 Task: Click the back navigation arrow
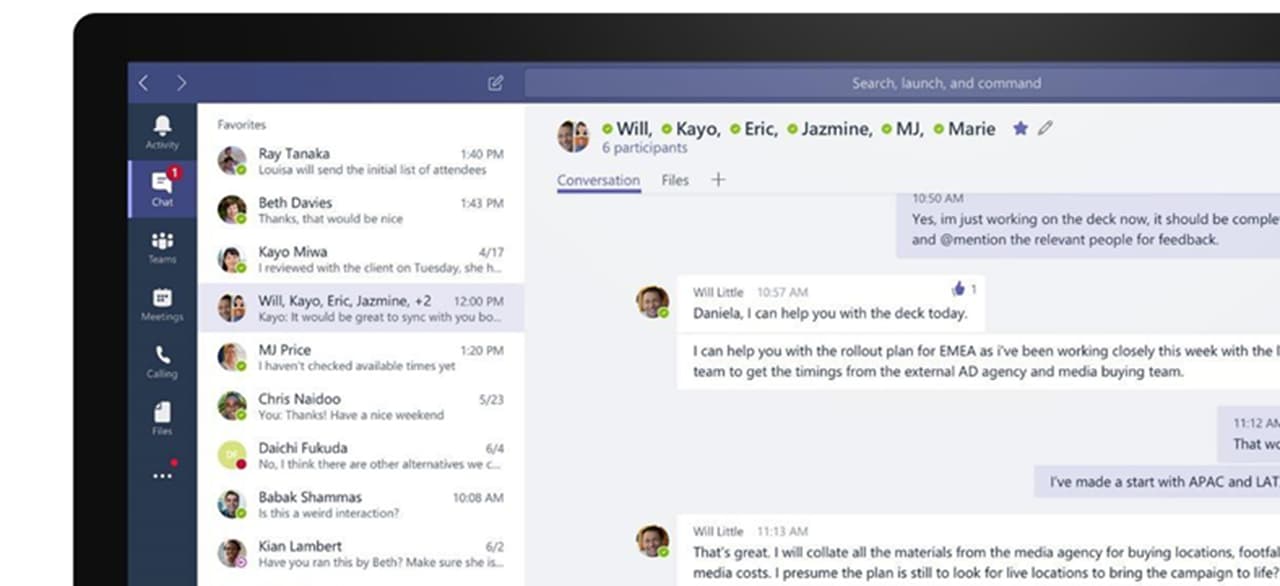tap(143, 83)
